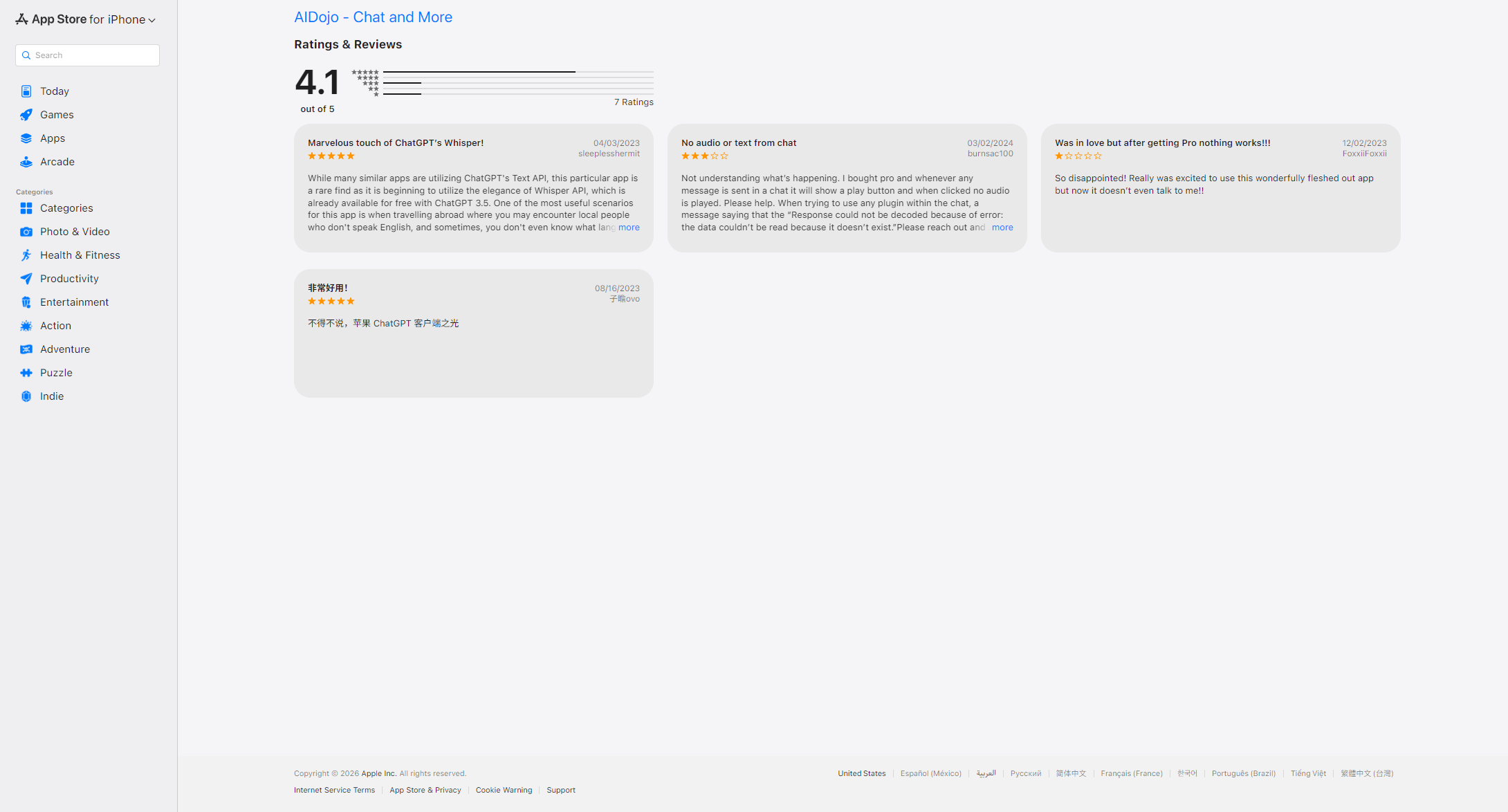Screen dimensions: 1508x812
Task: Click the Productivity paper plane icon
Action: pyautogui.click(x=26, y=279)
